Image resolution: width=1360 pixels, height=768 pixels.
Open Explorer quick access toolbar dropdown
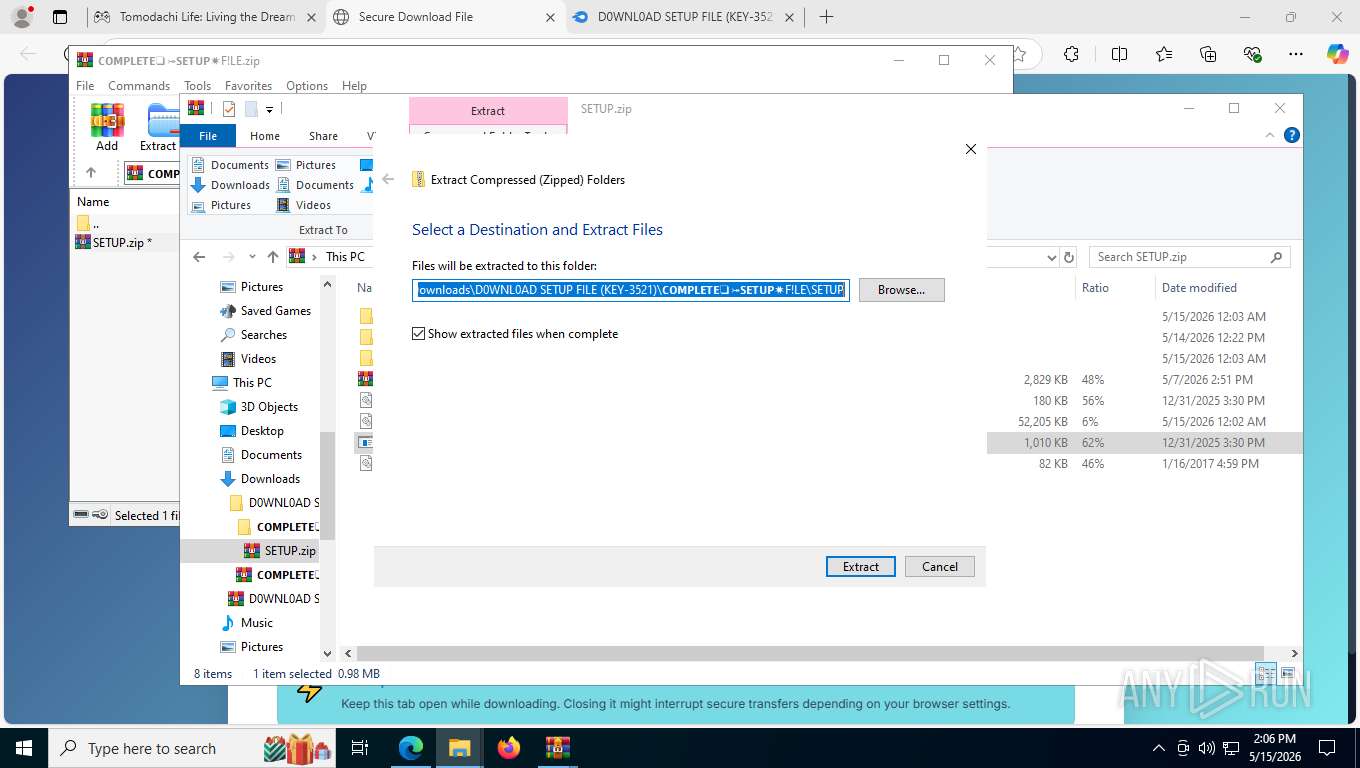(269, 109)
